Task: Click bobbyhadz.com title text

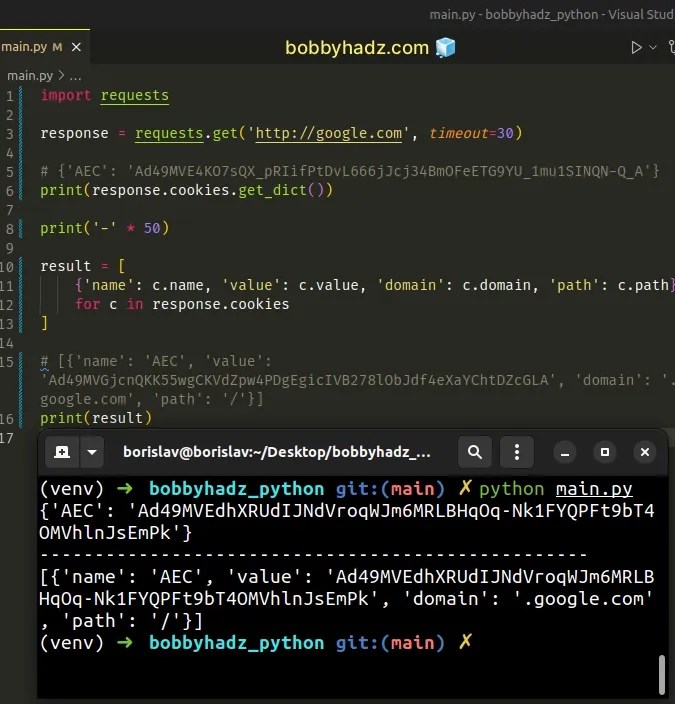Action: [x=357, y=48]
